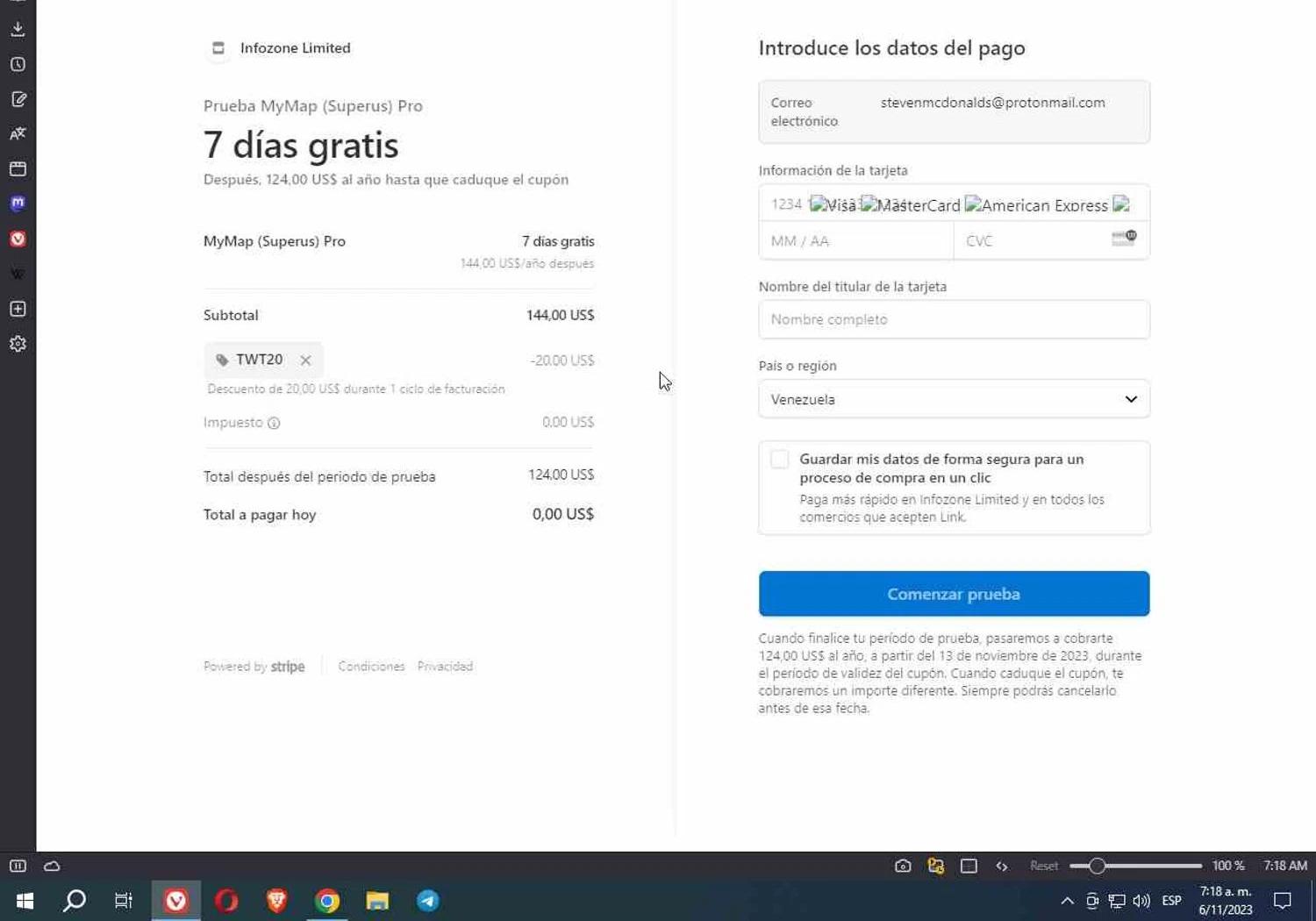Viewport: 1316px width, 921px height.
Task: Click the 100 % zoom value
Action: click(x=1228, y=866)
